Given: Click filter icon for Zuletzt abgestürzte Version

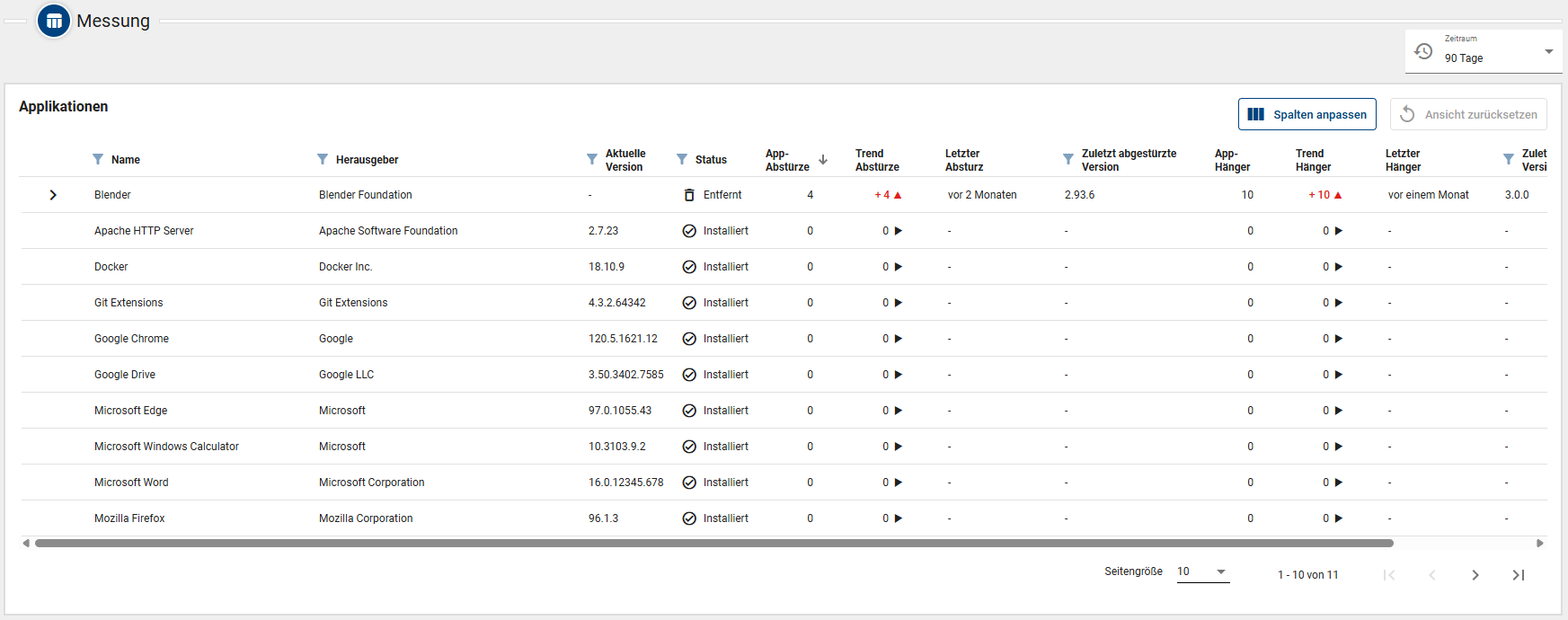Looking at the screenshot, I should tap(1068, 160).
